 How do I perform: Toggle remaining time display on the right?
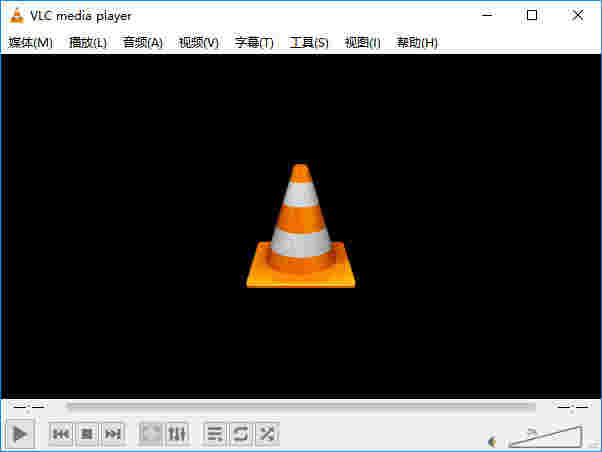(572, 406)
